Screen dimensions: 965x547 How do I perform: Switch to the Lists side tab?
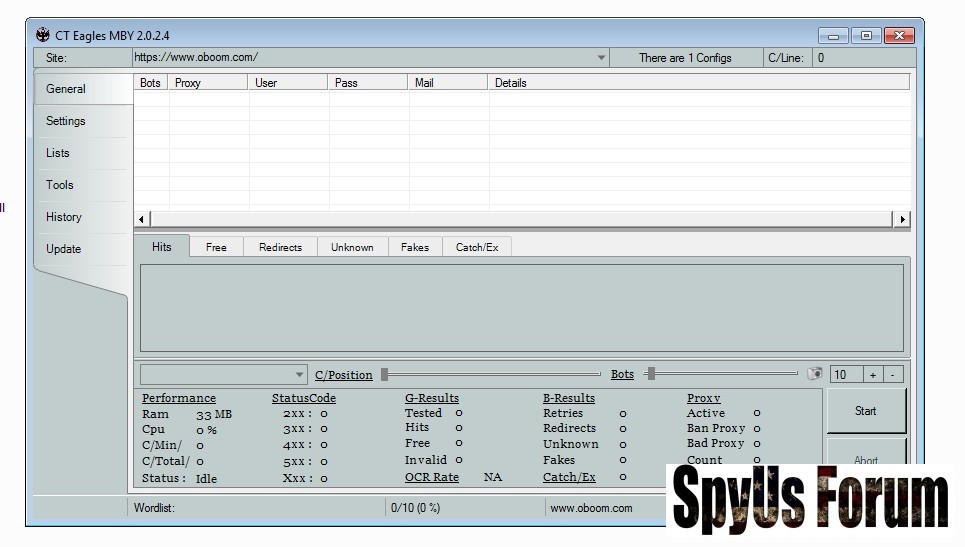[58, 153]
